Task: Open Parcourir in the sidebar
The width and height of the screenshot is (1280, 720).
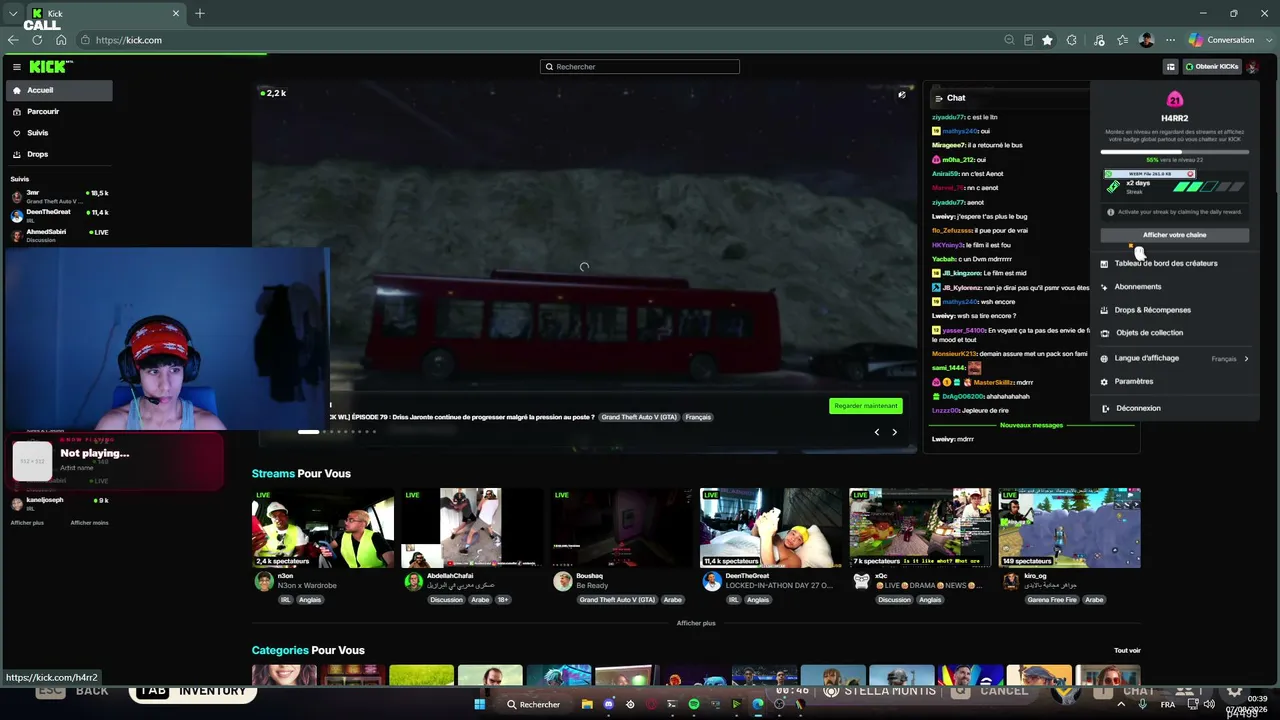Action: [x=59, y=112]
